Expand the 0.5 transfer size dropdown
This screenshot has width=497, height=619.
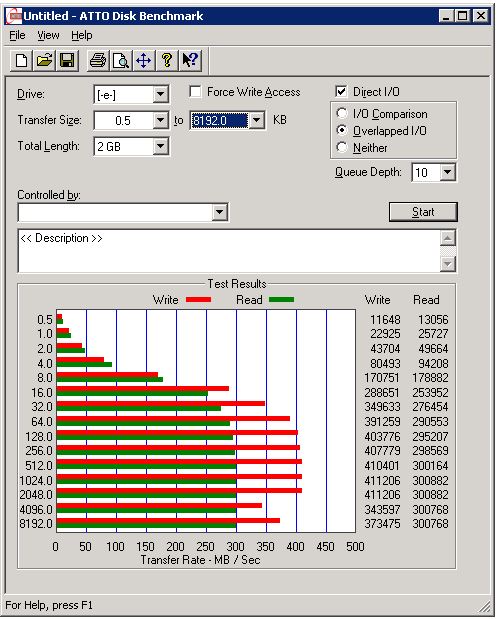pyautogui.click(x=160, y=120)
